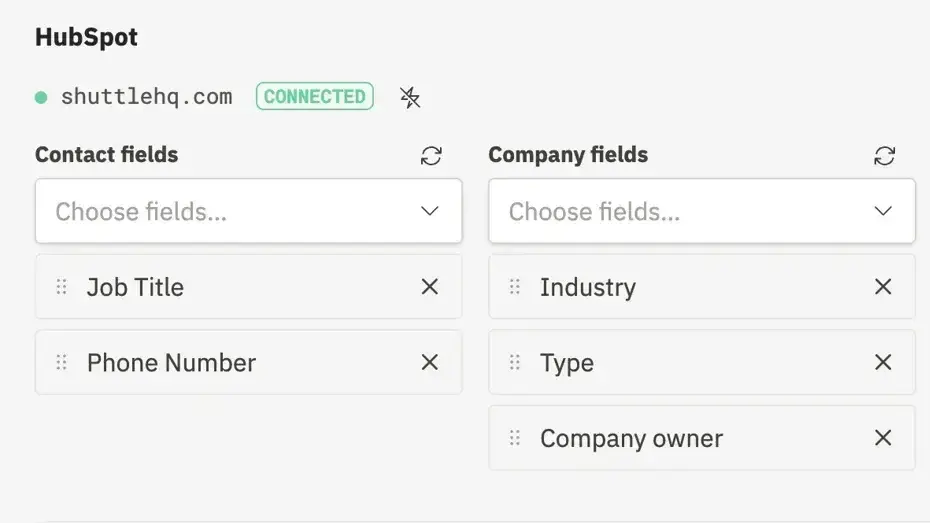Click the green connection status dot

[41, 97]
